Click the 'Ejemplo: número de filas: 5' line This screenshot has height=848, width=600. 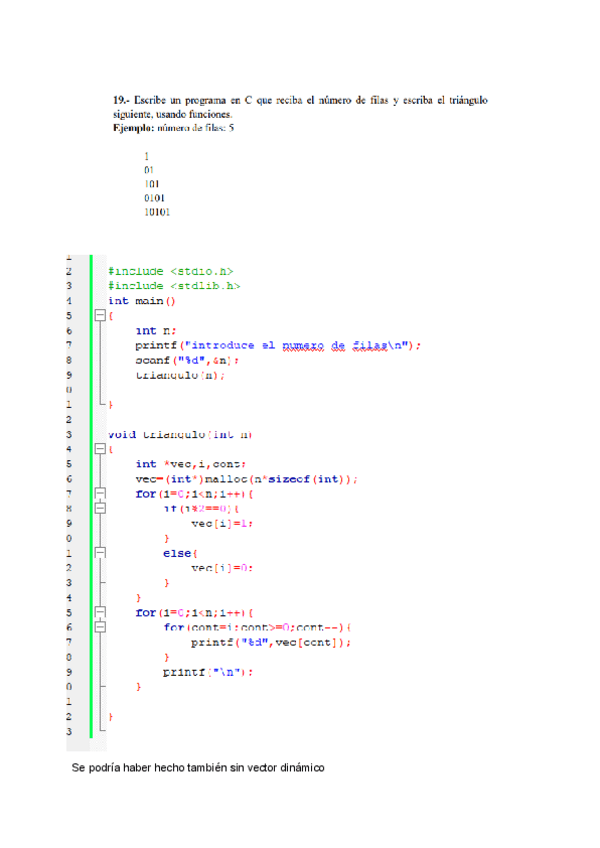(x=173, y=128)
